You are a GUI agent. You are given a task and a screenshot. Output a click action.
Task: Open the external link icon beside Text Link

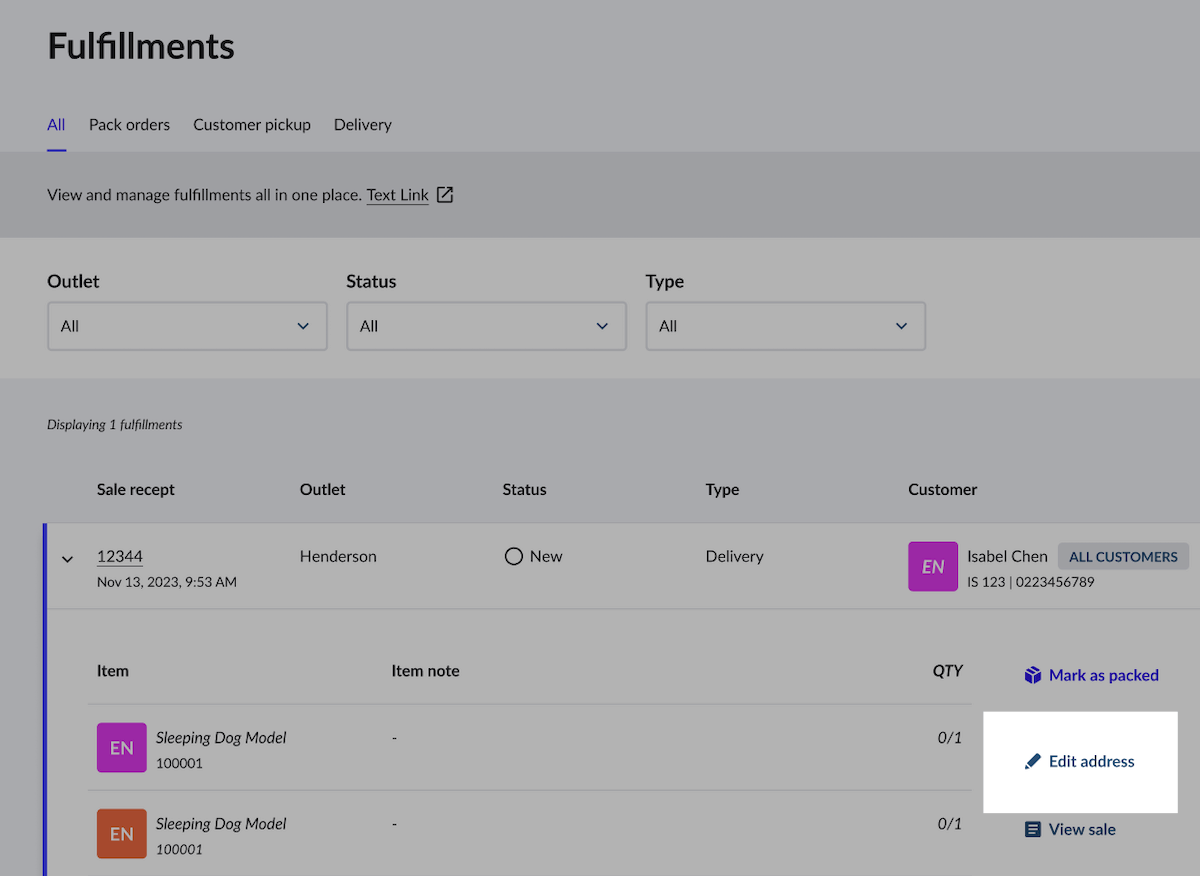pyautogui.click(x=445, y=195)
